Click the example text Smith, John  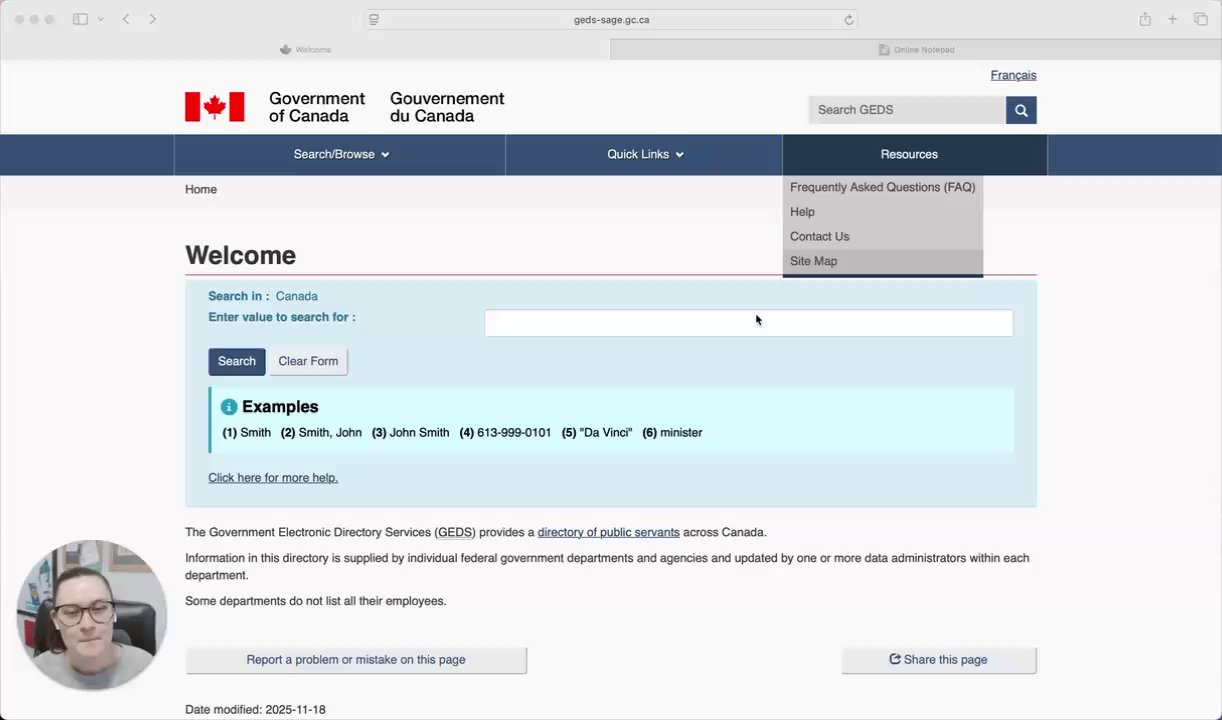[330, 432]
